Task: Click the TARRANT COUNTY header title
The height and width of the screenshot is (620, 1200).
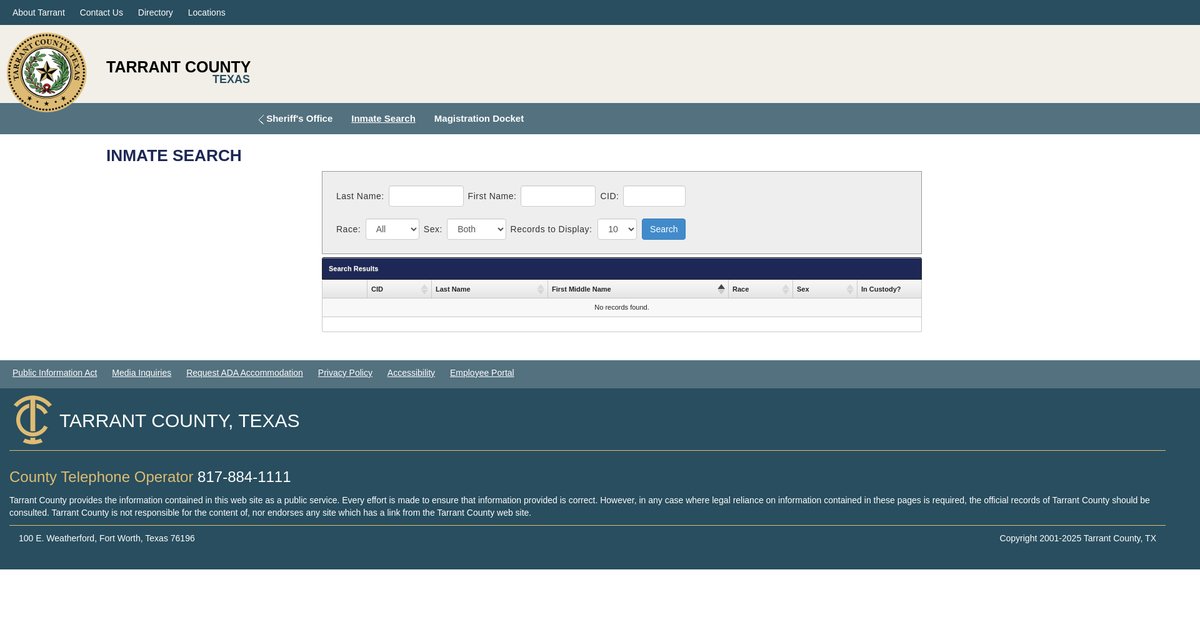Action: coord(178,67)
